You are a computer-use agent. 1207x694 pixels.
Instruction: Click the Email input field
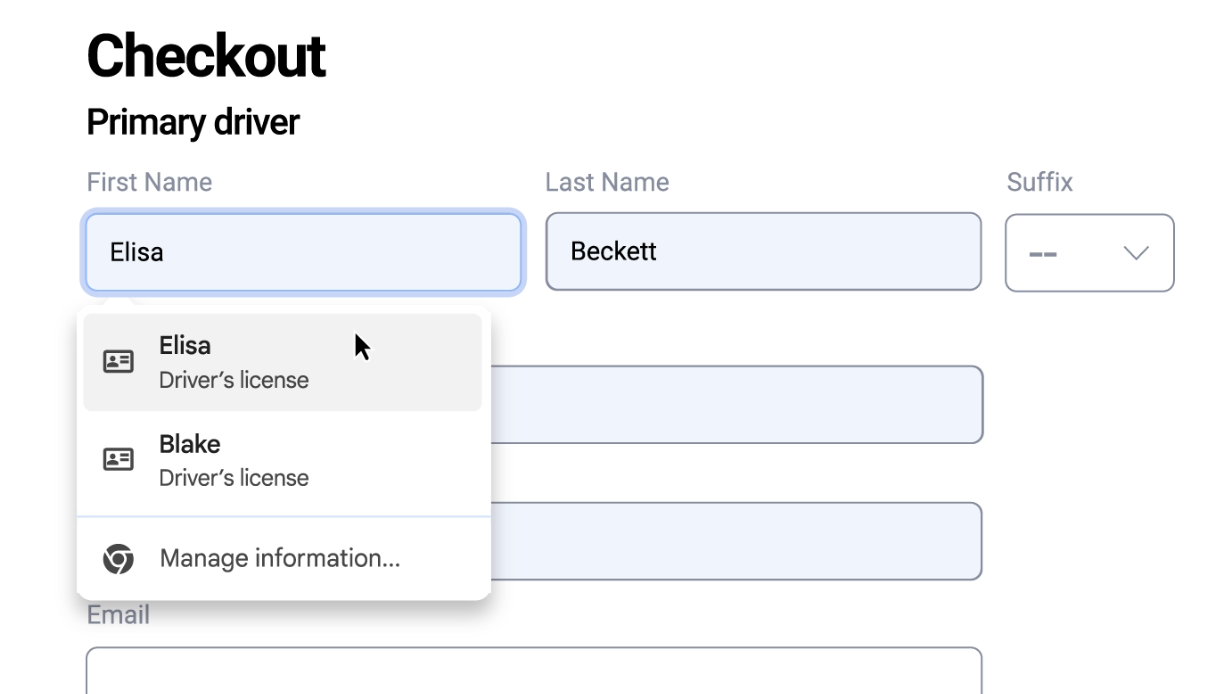[534, 670]
